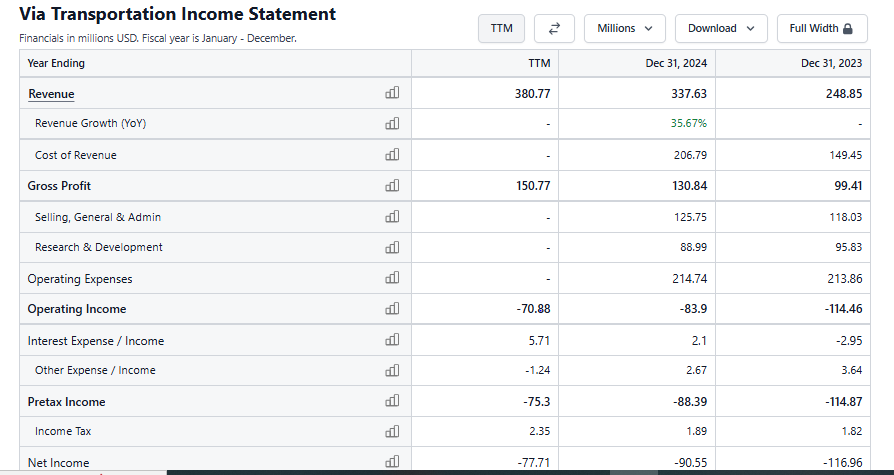Expand the Millions units dropdown

624,28
